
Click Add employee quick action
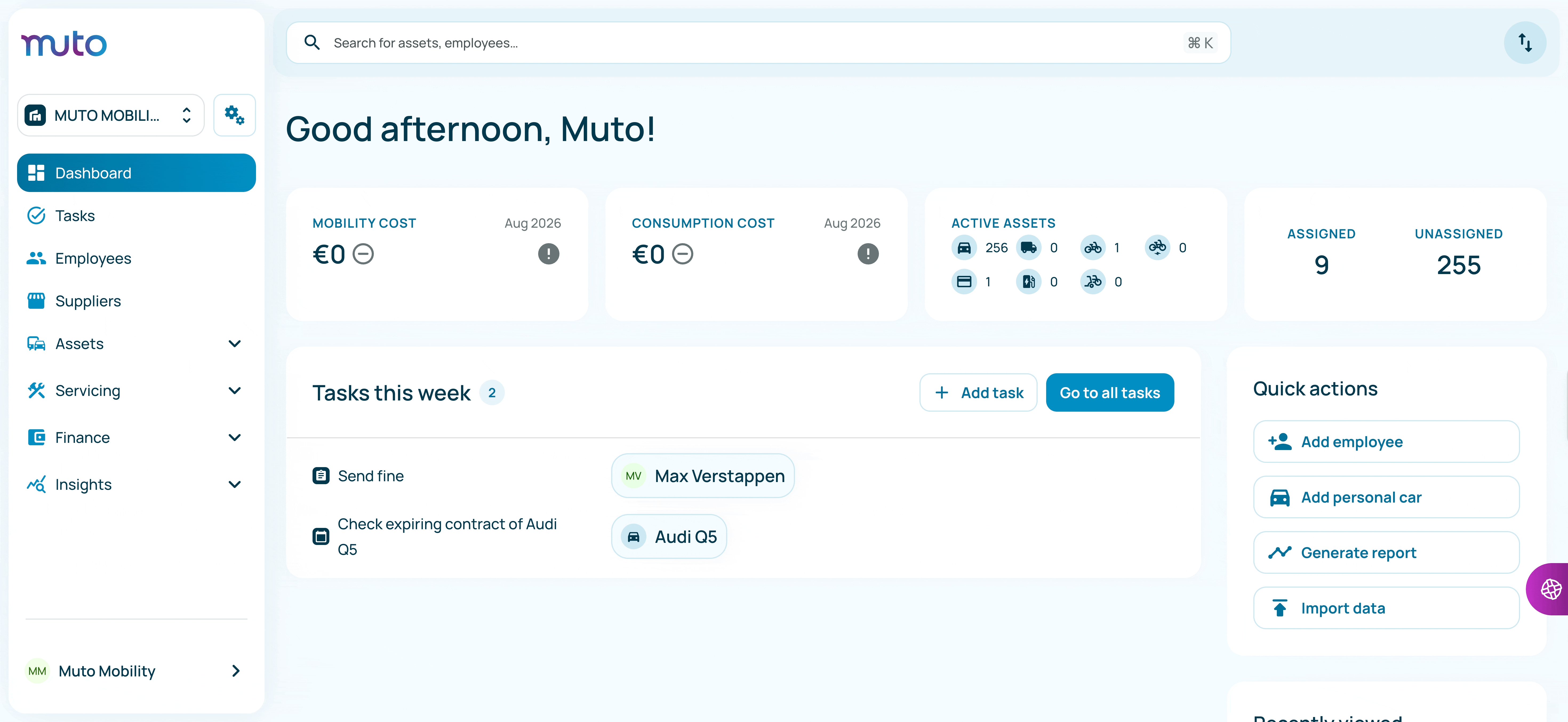click(x=1386, y=441)
